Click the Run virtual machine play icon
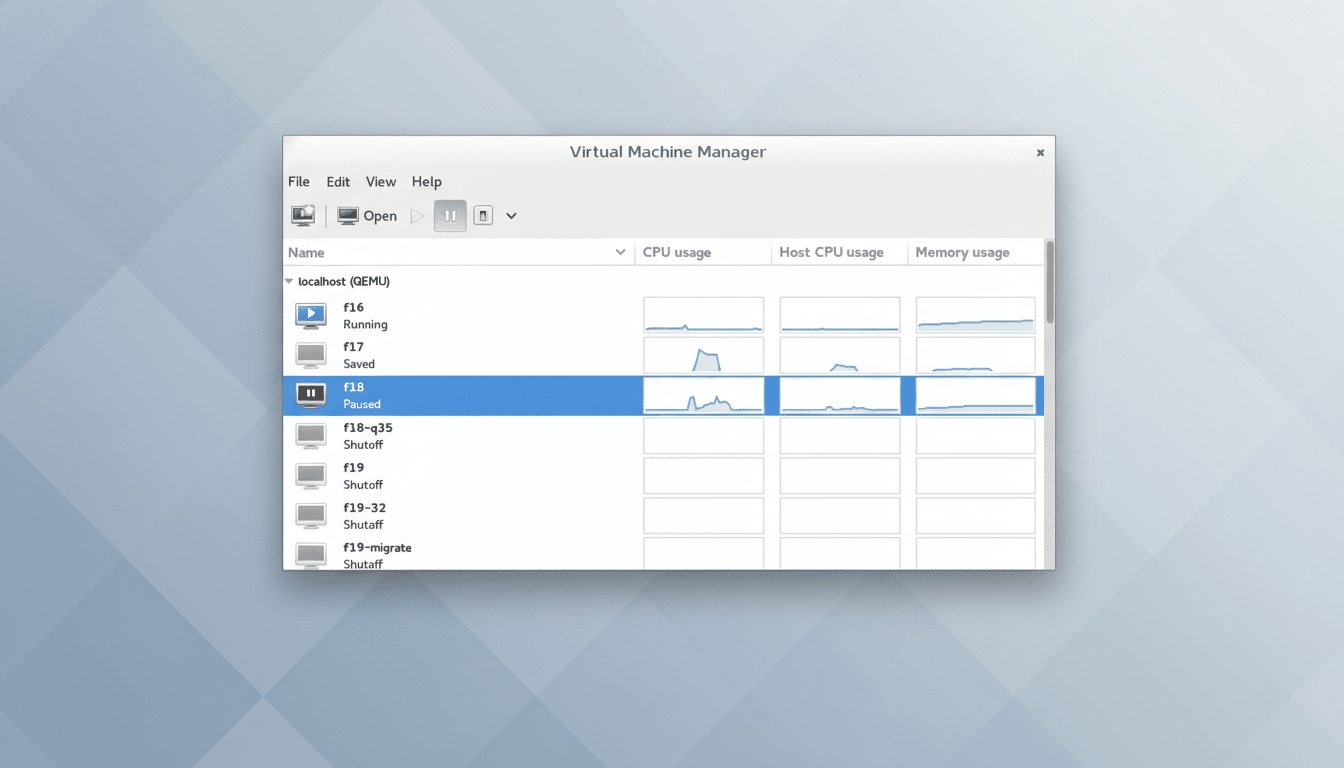The height and width of the screenshot is (768, 1344). click(417, 215)
